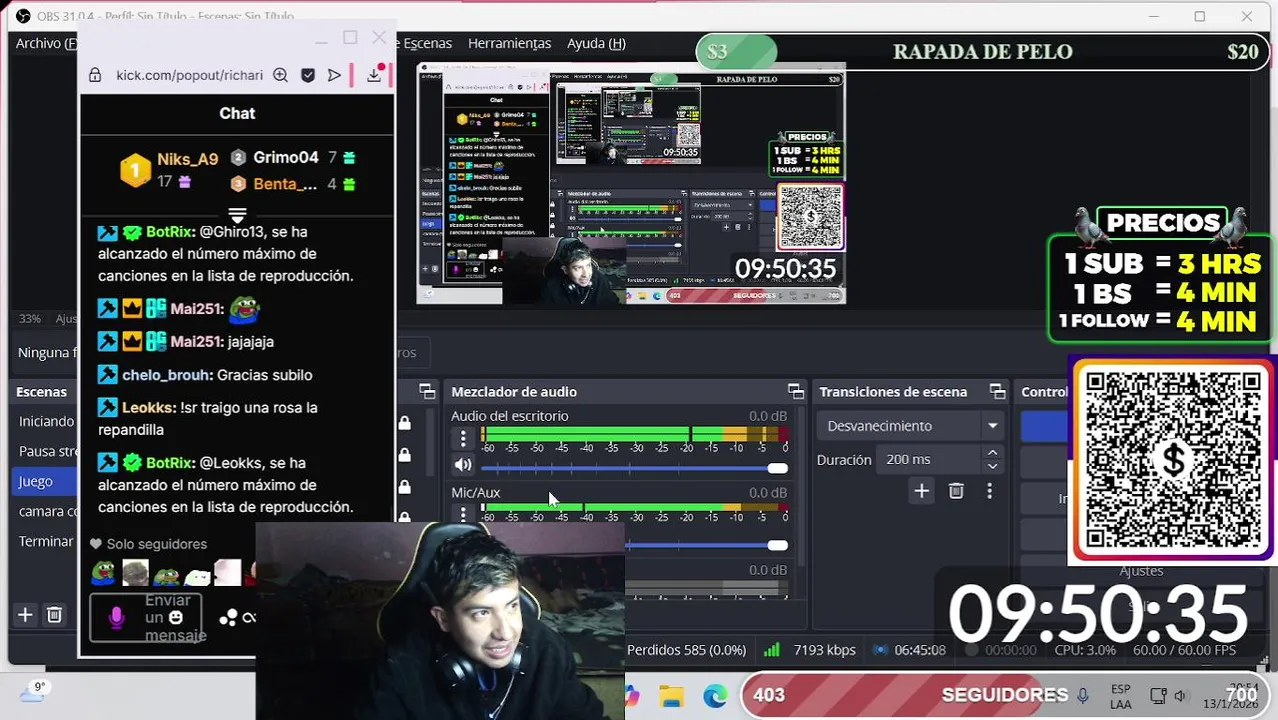Viewport: 1278px width, 720px height.
Task: Open the Archivo menu in OBS
Action: (x=46, y=43)
